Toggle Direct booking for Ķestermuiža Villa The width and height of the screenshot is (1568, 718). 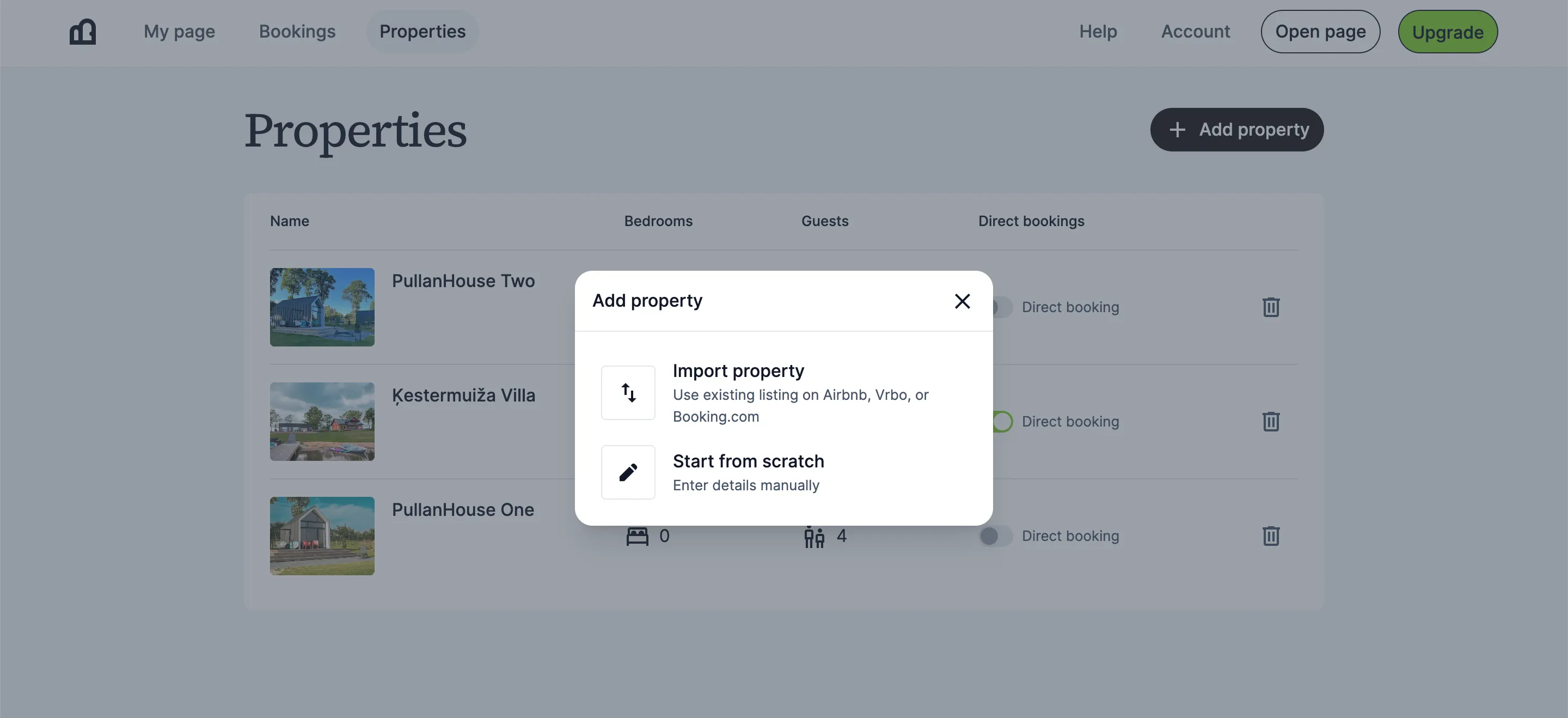1002,422
